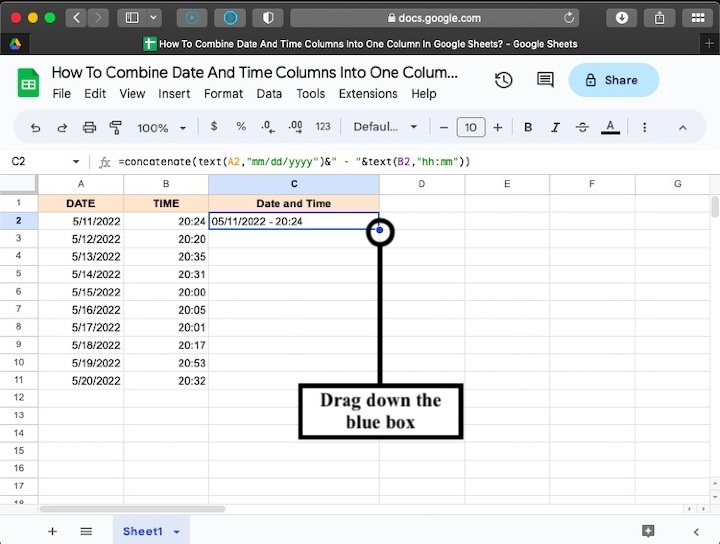Open the Safari sidebar dropdown chevron

[x=154, y=18]
